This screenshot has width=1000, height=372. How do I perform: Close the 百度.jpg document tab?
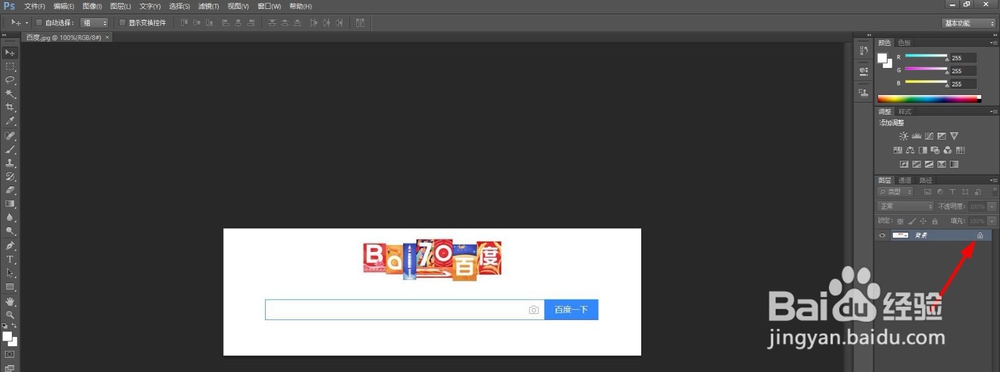click(107, 37)
